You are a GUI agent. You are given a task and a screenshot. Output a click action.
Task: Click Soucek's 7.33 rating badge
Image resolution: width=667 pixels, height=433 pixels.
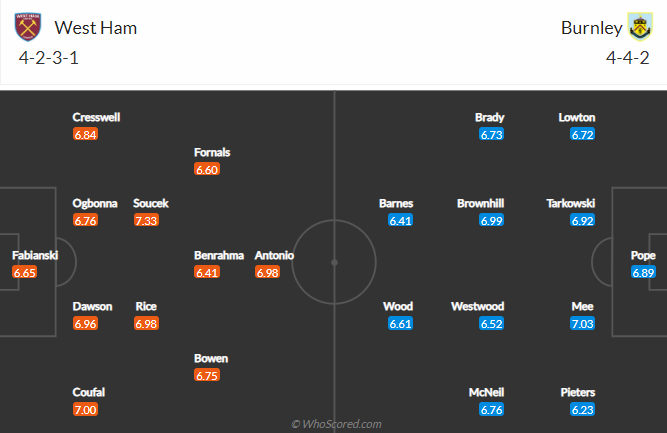pos(146,220)
